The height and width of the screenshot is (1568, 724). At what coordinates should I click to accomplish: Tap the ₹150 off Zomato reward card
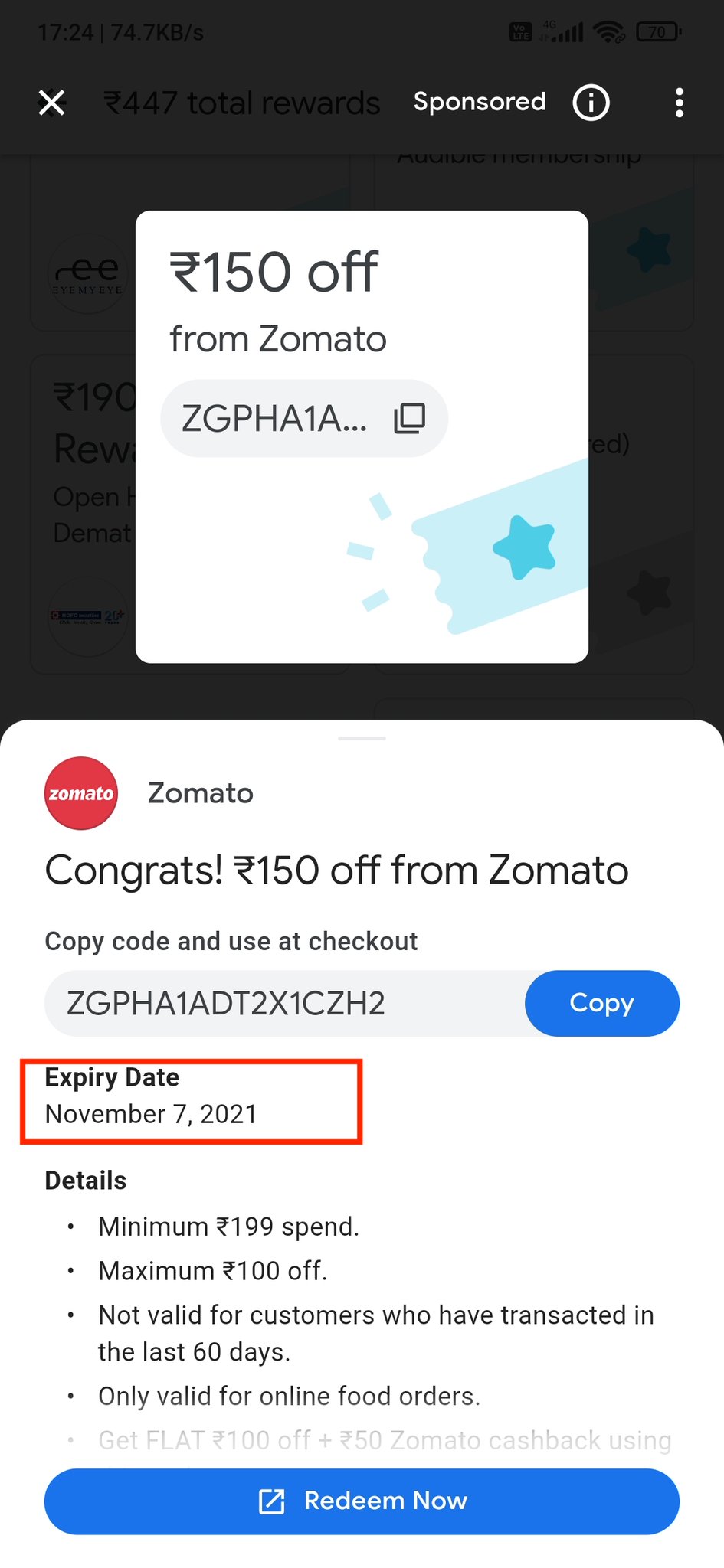(x=362, y=436)
